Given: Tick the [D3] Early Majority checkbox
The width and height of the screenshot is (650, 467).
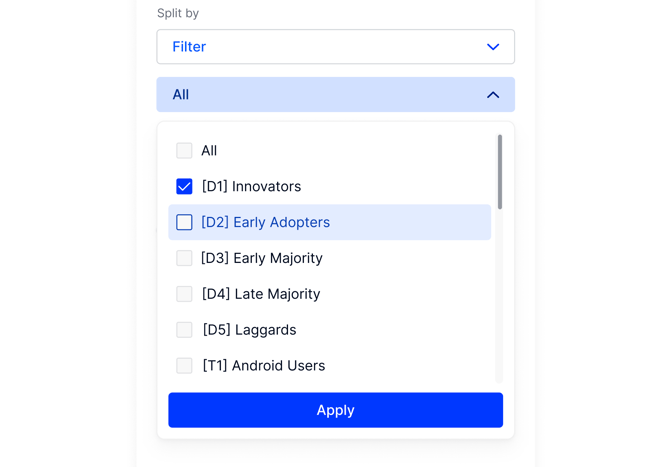Looking at the screenshot, I should (x=184, y=259).
